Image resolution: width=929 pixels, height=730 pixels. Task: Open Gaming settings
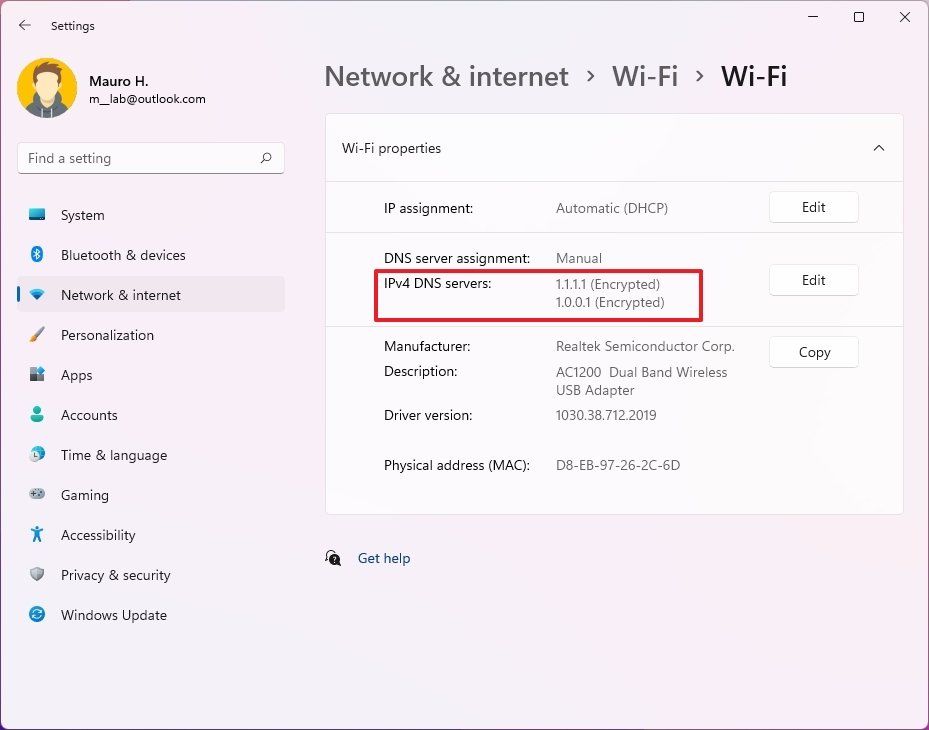tap(36, 495)
